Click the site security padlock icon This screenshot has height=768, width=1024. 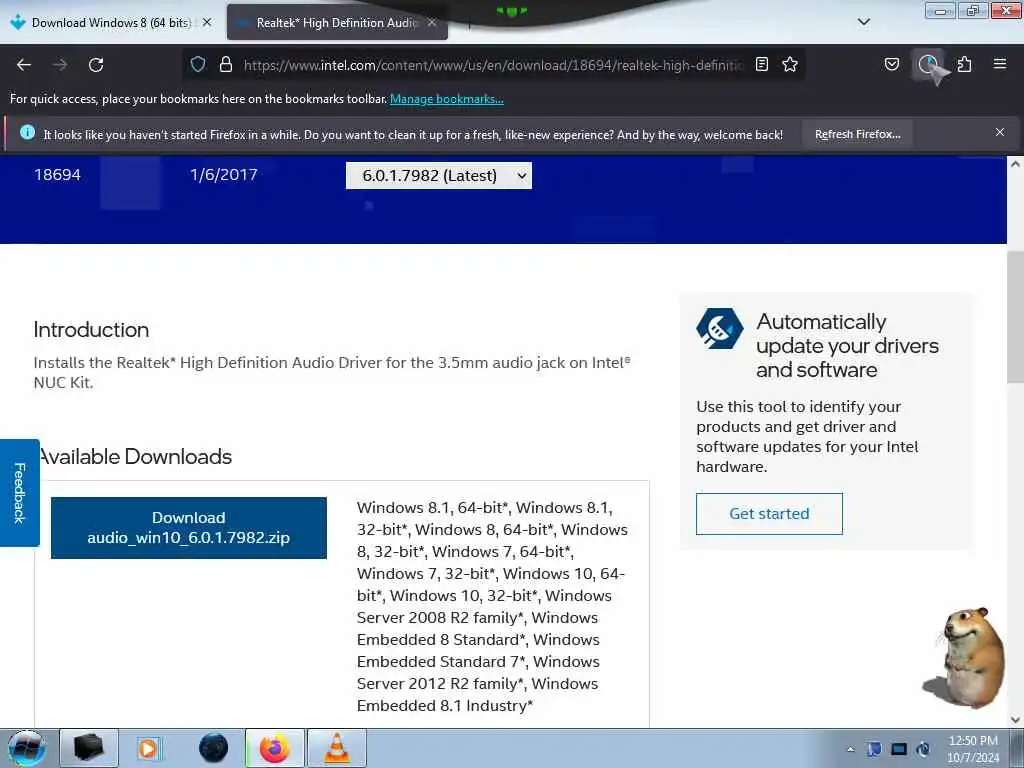[x=226, y=64]
